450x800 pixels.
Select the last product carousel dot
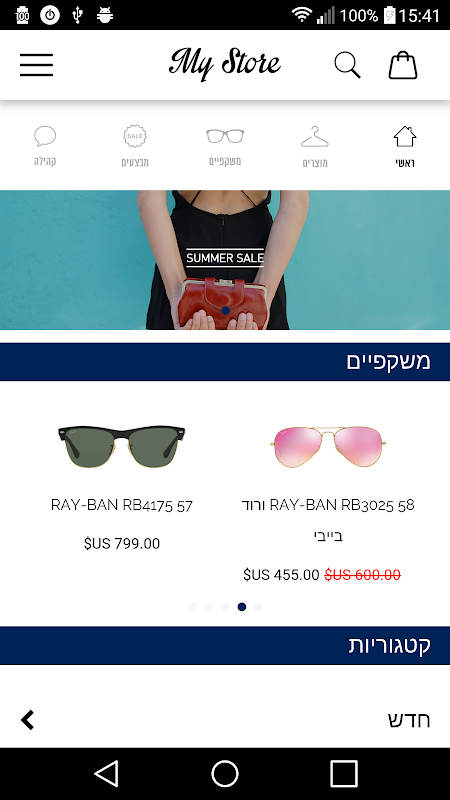pyautogui.click(x=258, y=607)
